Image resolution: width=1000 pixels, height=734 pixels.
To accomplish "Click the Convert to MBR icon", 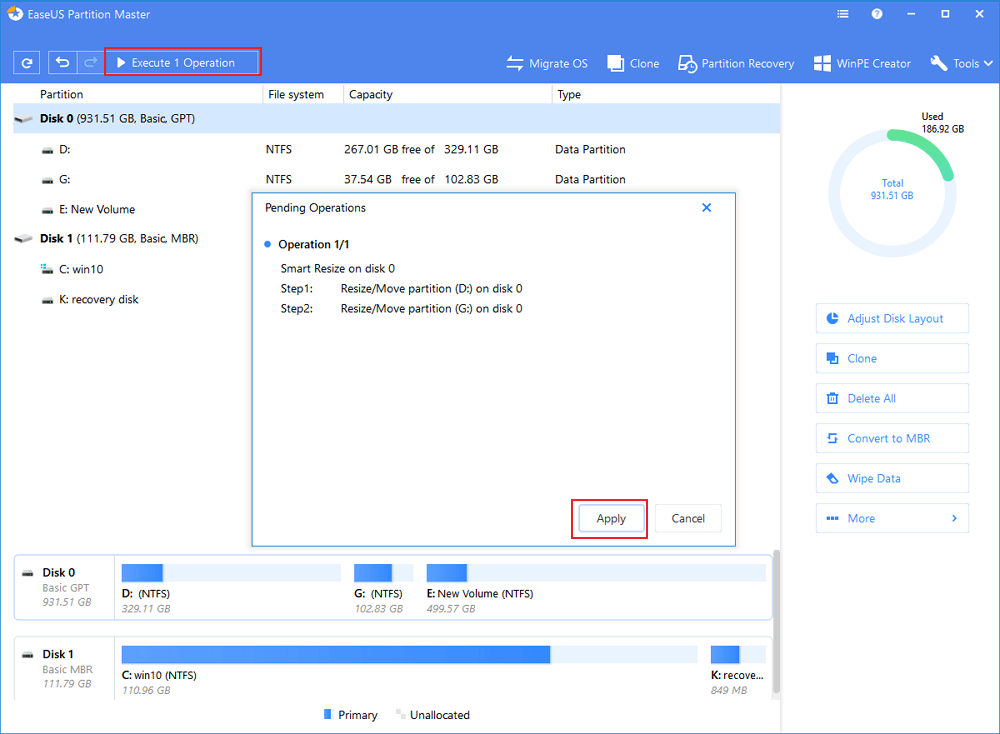I will tap(832, 438).
